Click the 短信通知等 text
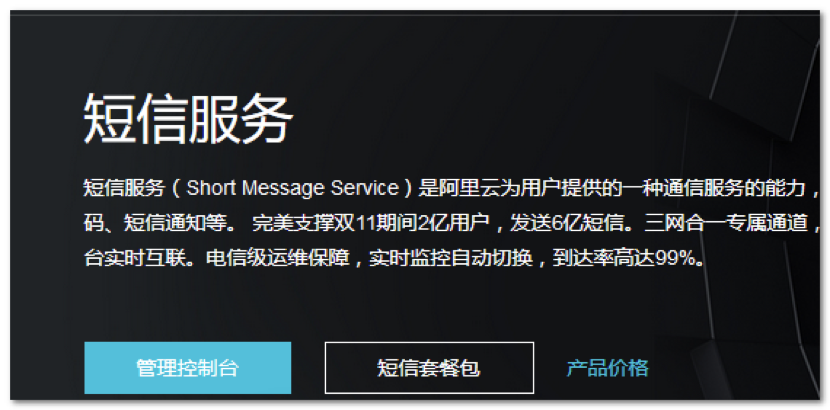Screen dimensions: 830x410 [x=174, y=223]
